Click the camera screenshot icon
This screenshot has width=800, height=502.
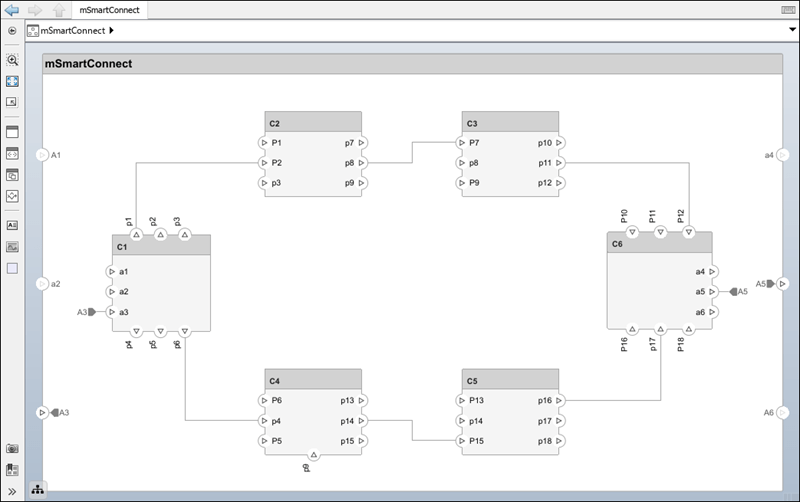[x=13, y=450]
